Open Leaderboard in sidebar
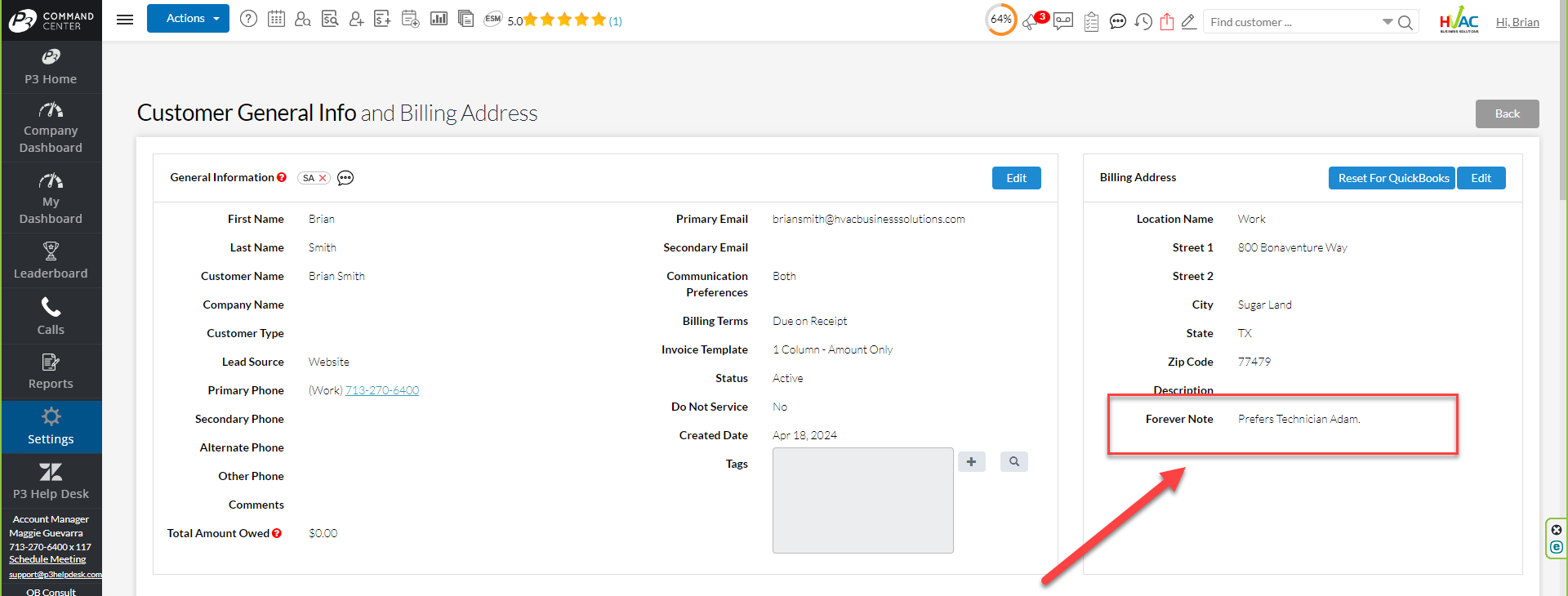 (51, 261)
